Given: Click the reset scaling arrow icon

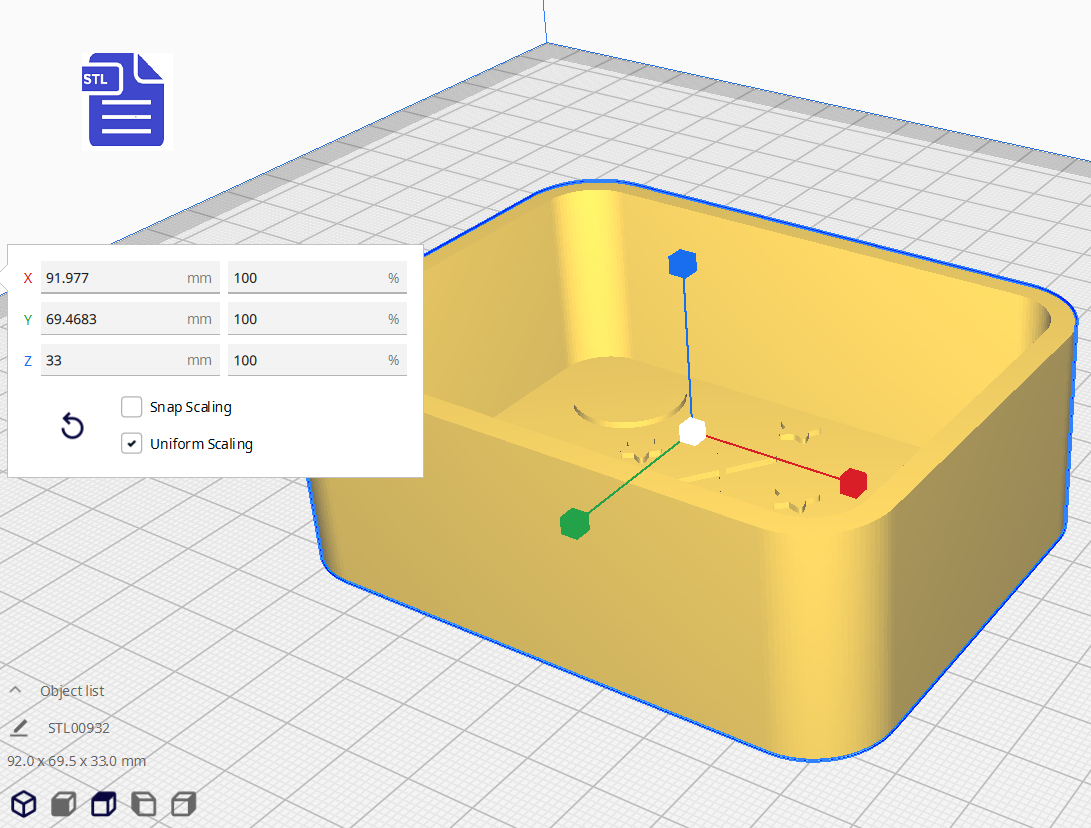Looking at the screenshot, I should [72, 427].
